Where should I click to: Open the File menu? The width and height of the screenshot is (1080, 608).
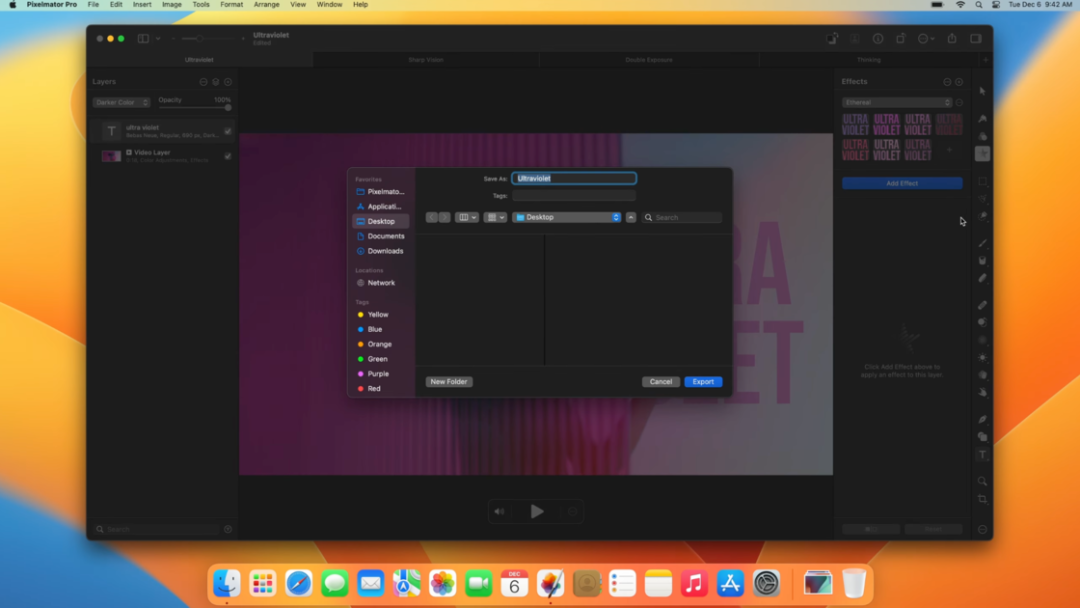click(93, 5)
